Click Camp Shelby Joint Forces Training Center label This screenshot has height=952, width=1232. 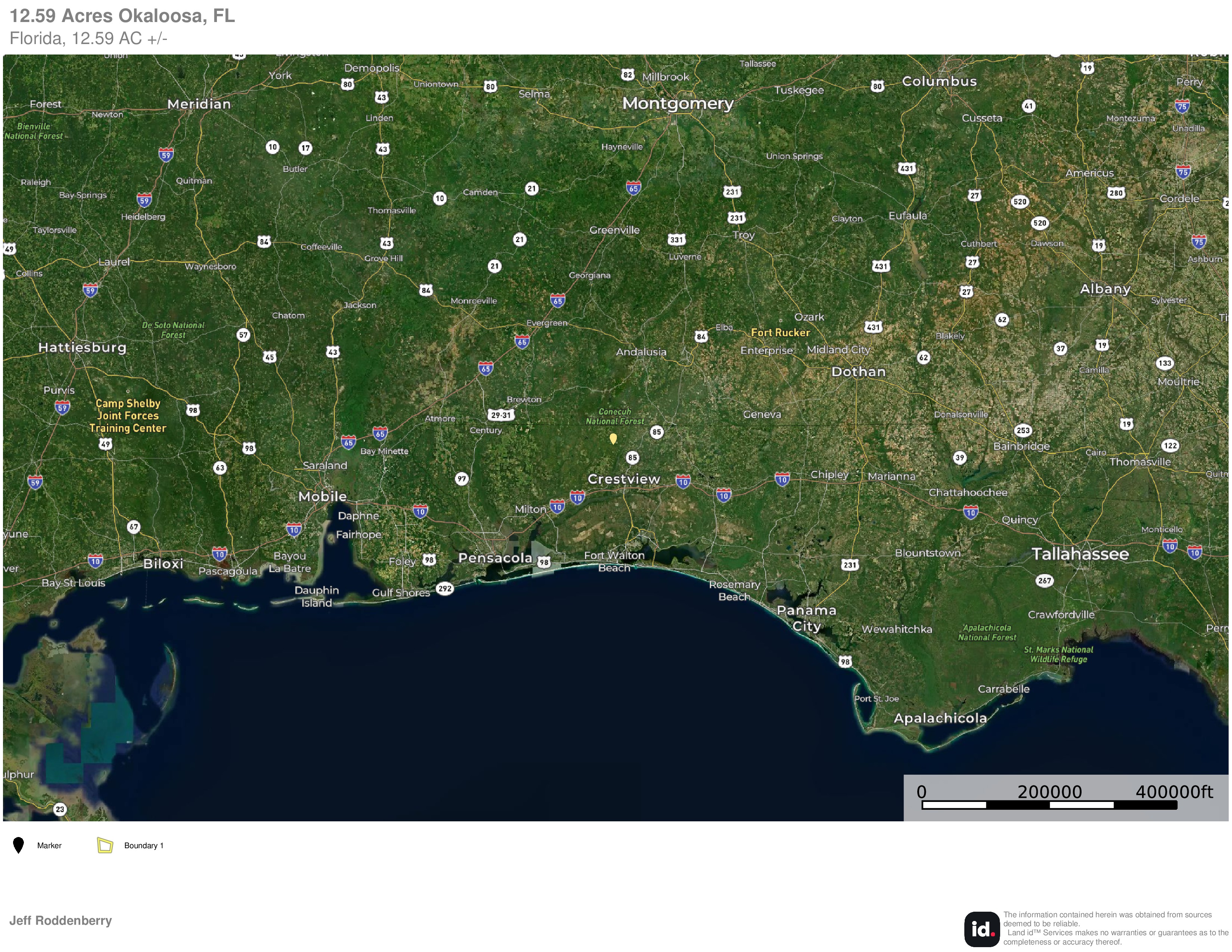click(127, 416)
